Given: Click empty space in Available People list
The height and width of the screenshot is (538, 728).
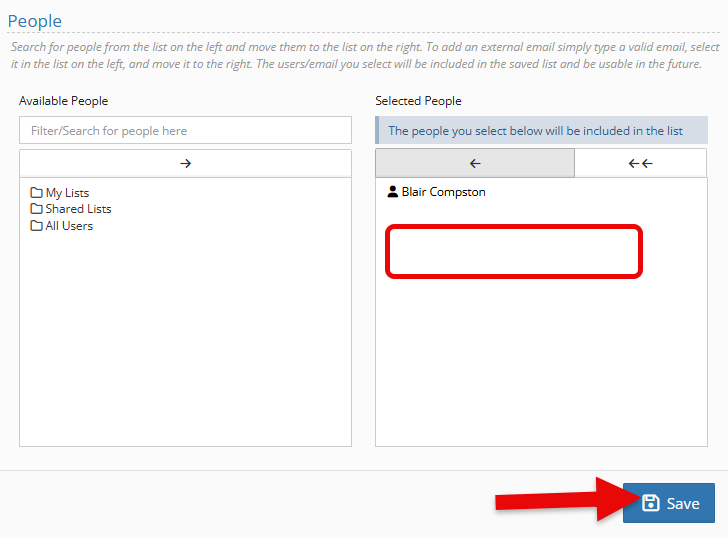Looking at the screenshot, I should [x=185, y=340].
